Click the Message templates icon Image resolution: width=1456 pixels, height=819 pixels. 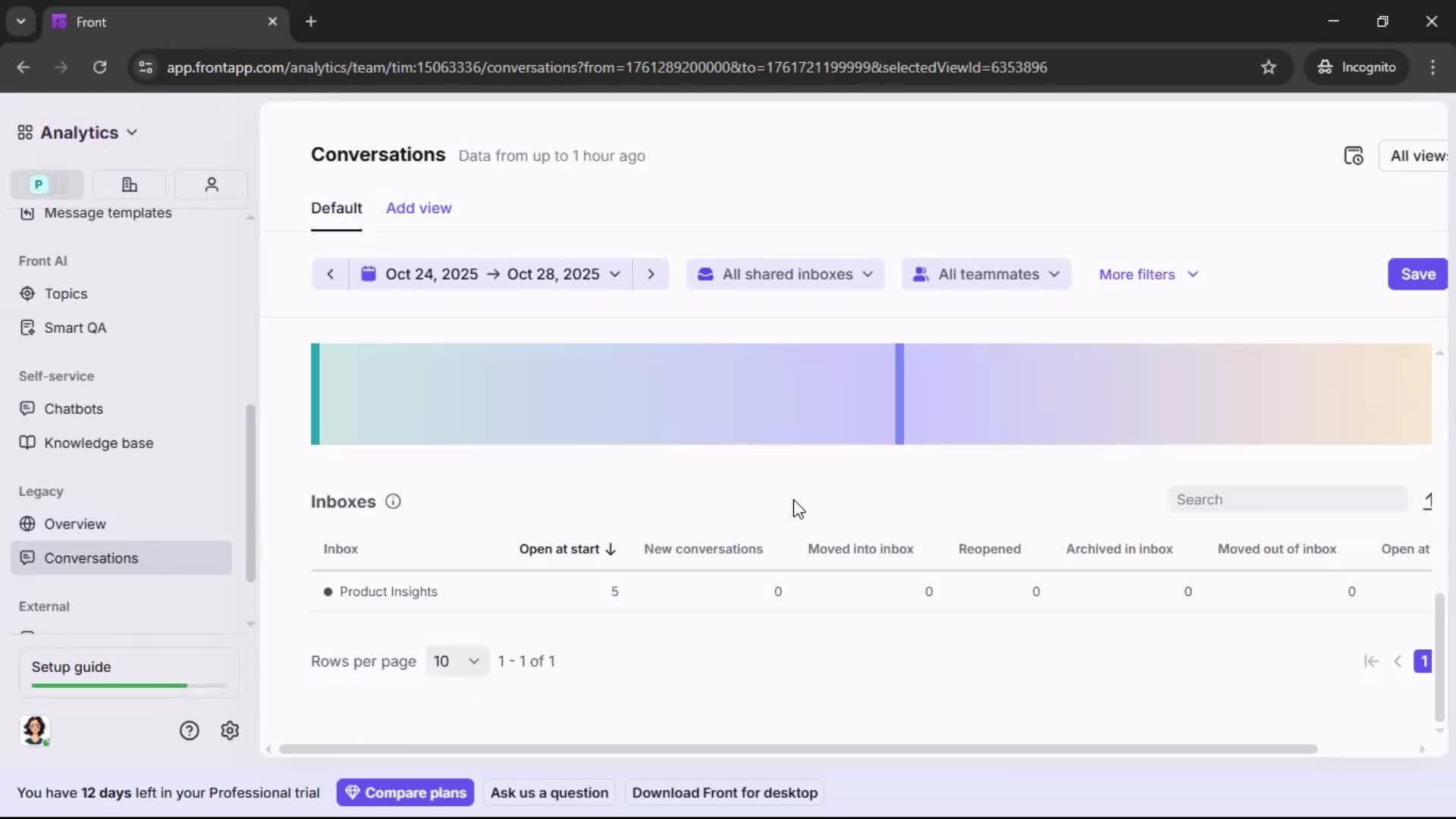coord(27,214)
